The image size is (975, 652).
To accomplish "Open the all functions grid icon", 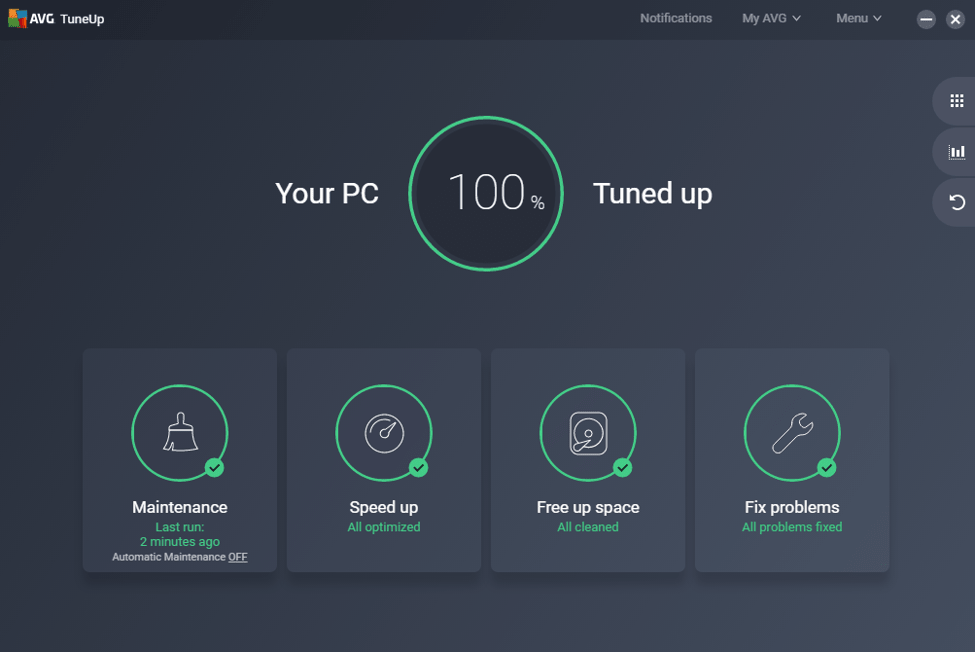I will pyautogui.click(x=955, y=100).
